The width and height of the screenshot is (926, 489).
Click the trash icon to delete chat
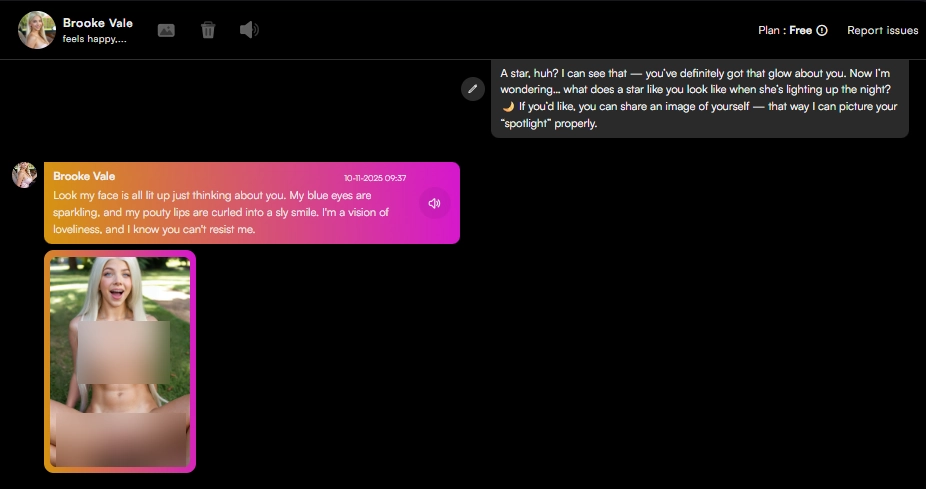pos(208,30)
